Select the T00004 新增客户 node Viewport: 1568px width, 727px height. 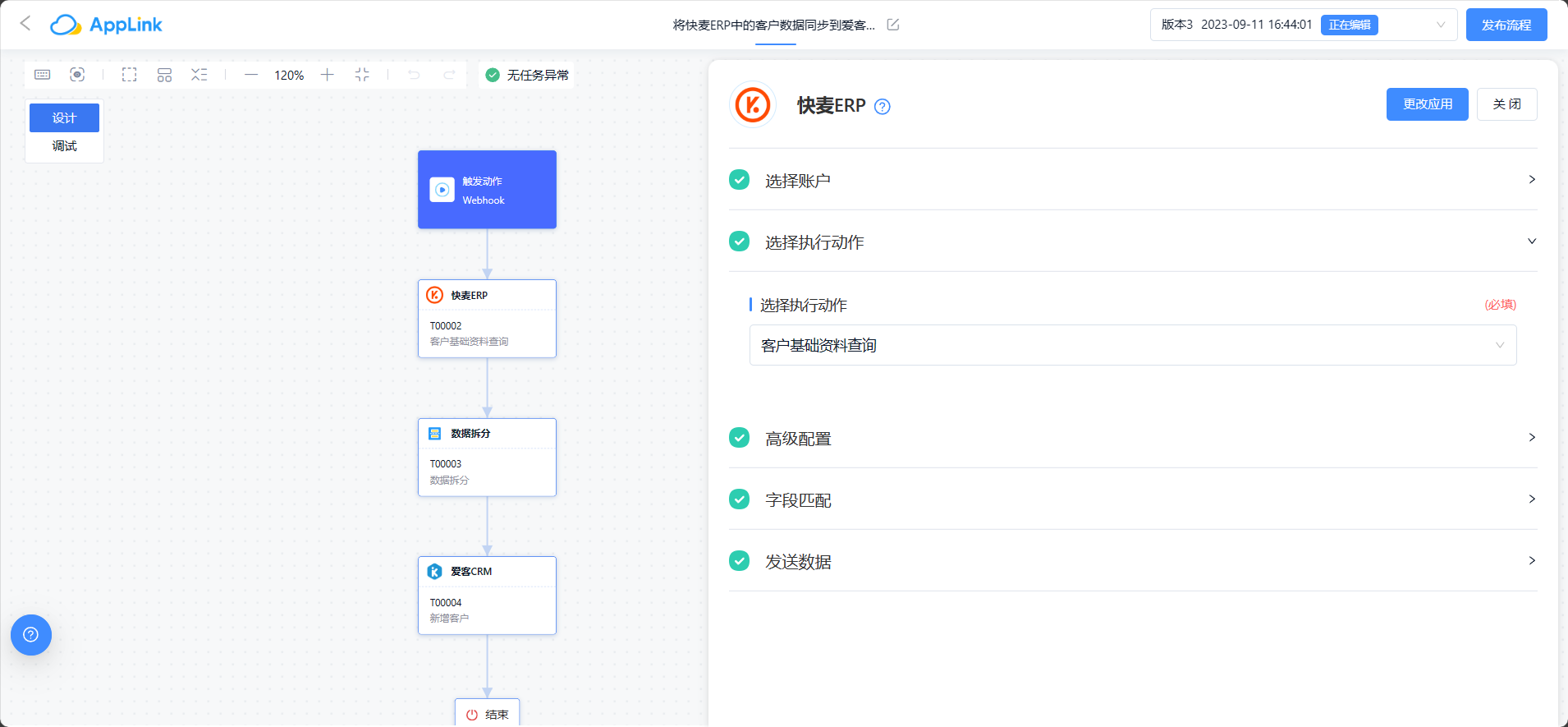(487, 596)
